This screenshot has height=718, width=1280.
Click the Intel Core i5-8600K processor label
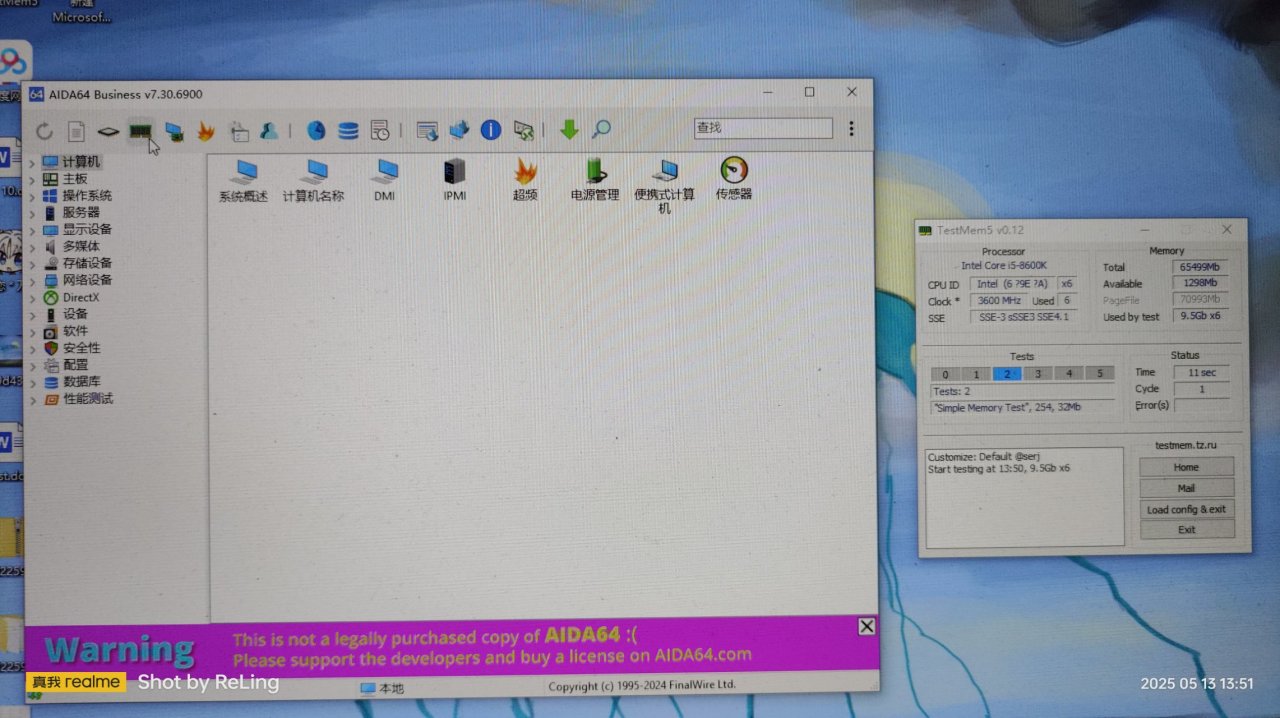[x=1004, y=265]
